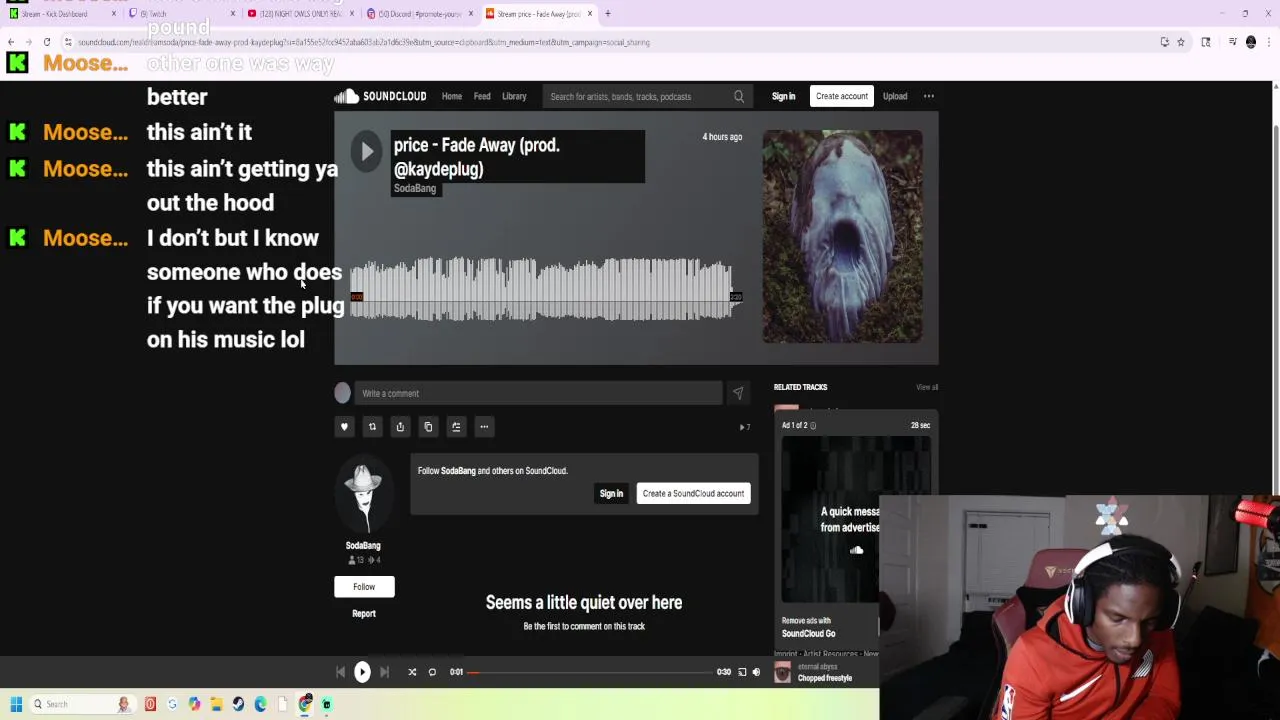Open Chopped freestyle in player bar
The image size is (1280, 720).
point(825,678)
